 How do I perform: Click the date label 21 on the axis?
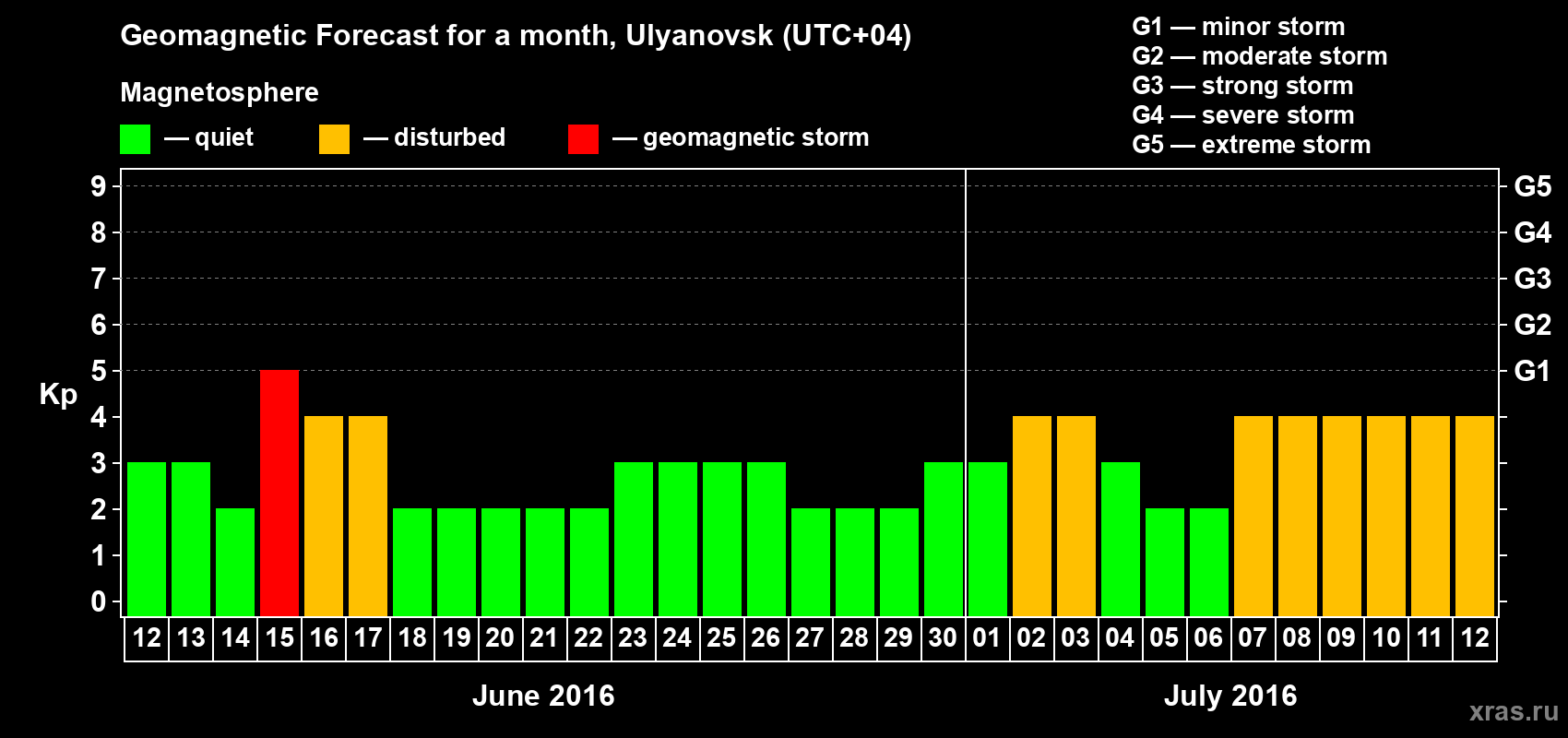pos(544,637)
